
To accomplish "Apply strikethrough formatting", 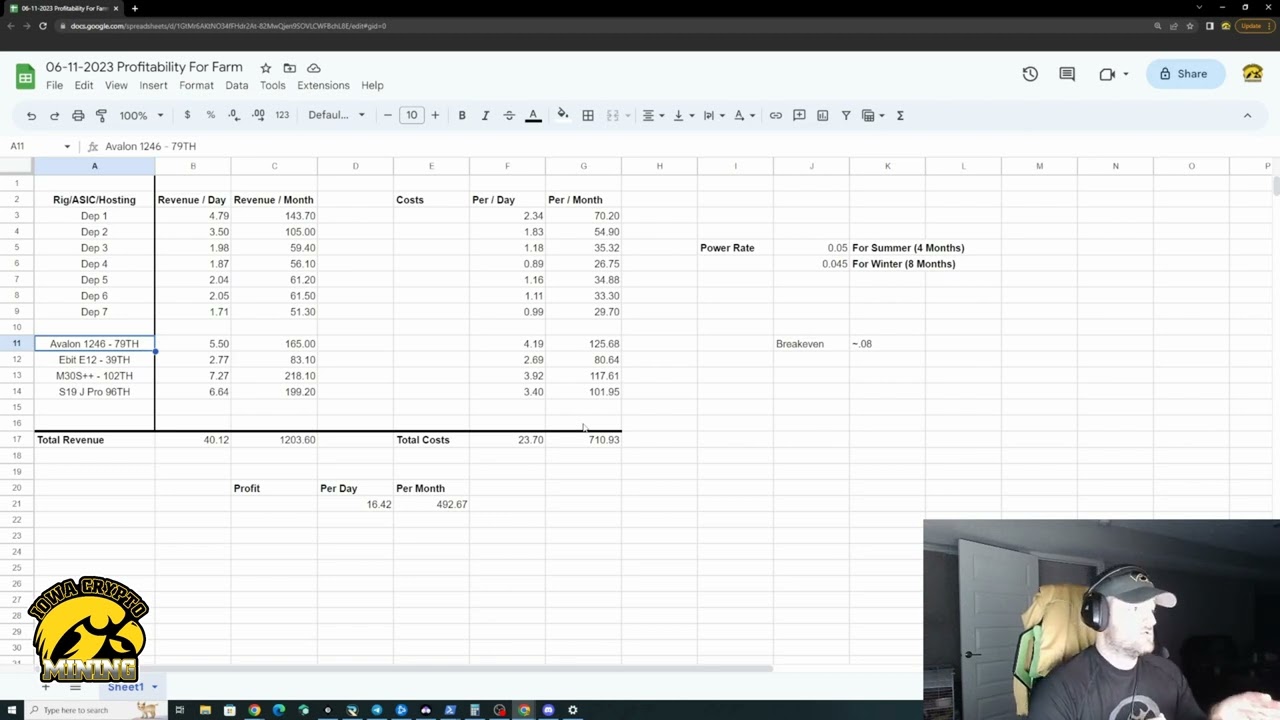I will [509, 116].
